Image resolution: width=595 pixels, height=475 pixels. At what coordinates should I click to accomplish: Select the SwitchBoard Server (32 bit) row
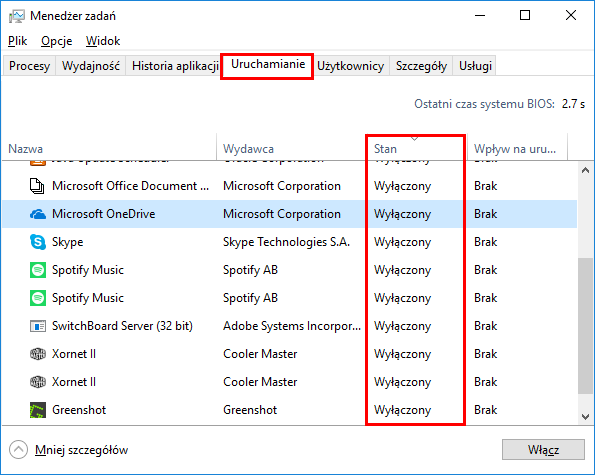[x=289, y=326]
